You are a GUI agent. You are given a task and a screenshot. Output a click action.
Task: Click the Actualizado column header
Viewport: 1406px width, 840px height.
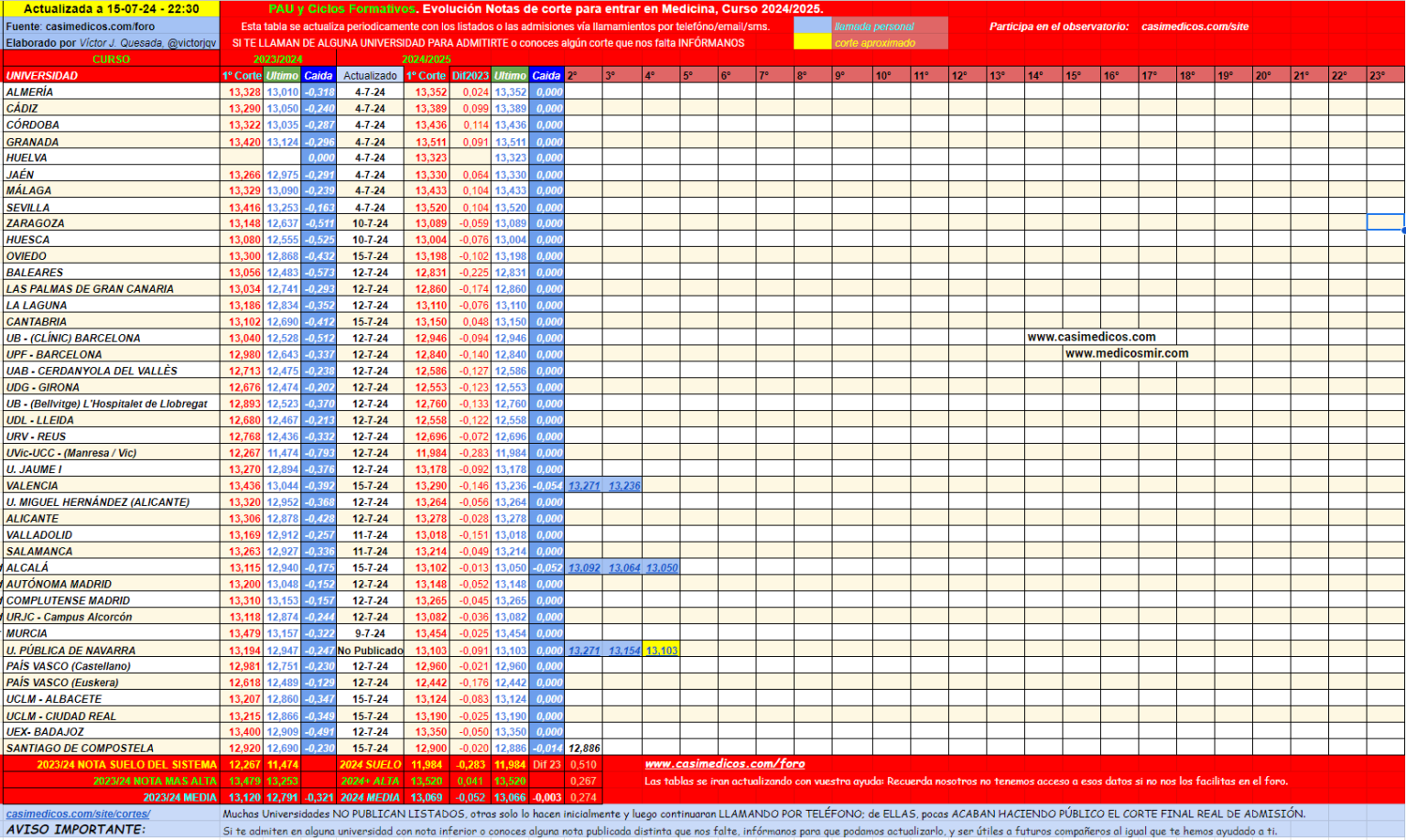(370, 76)
